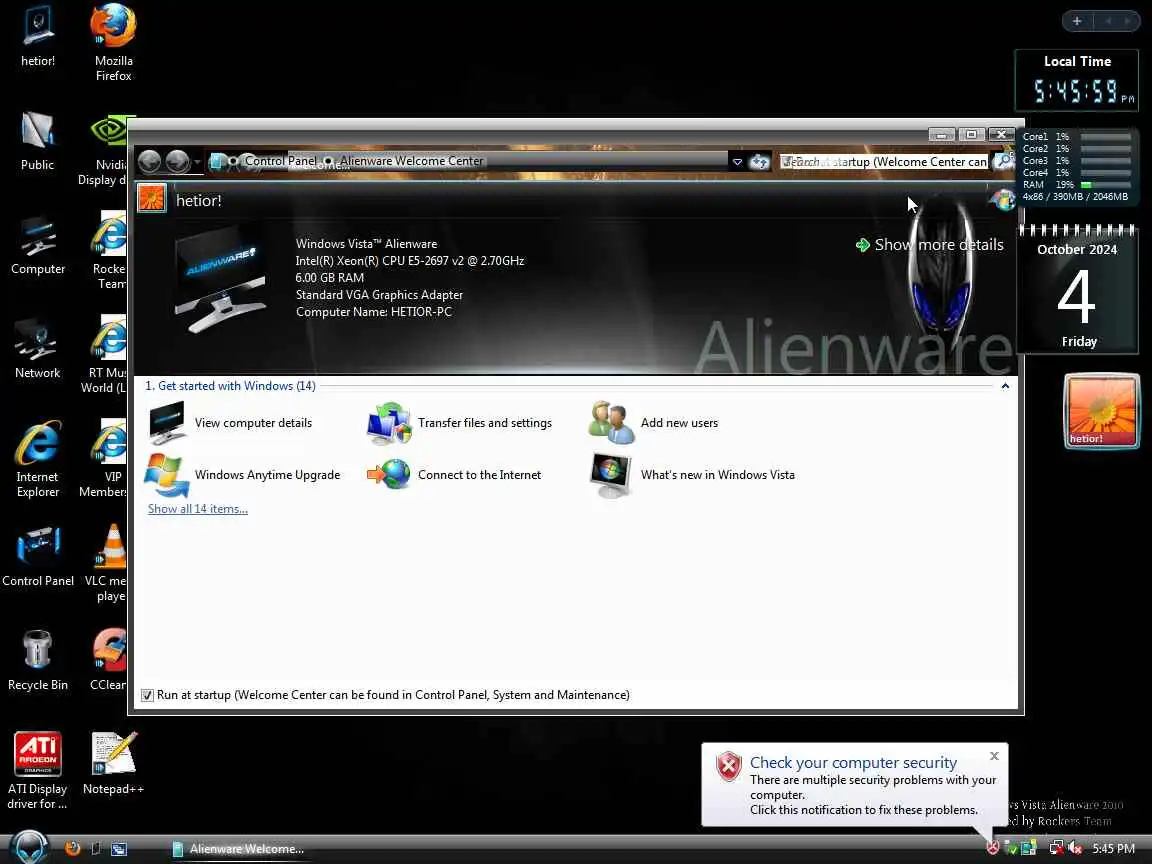
Task: Click Alienware Welcome Center breadcrumb
Action: (x=411, y=161)
